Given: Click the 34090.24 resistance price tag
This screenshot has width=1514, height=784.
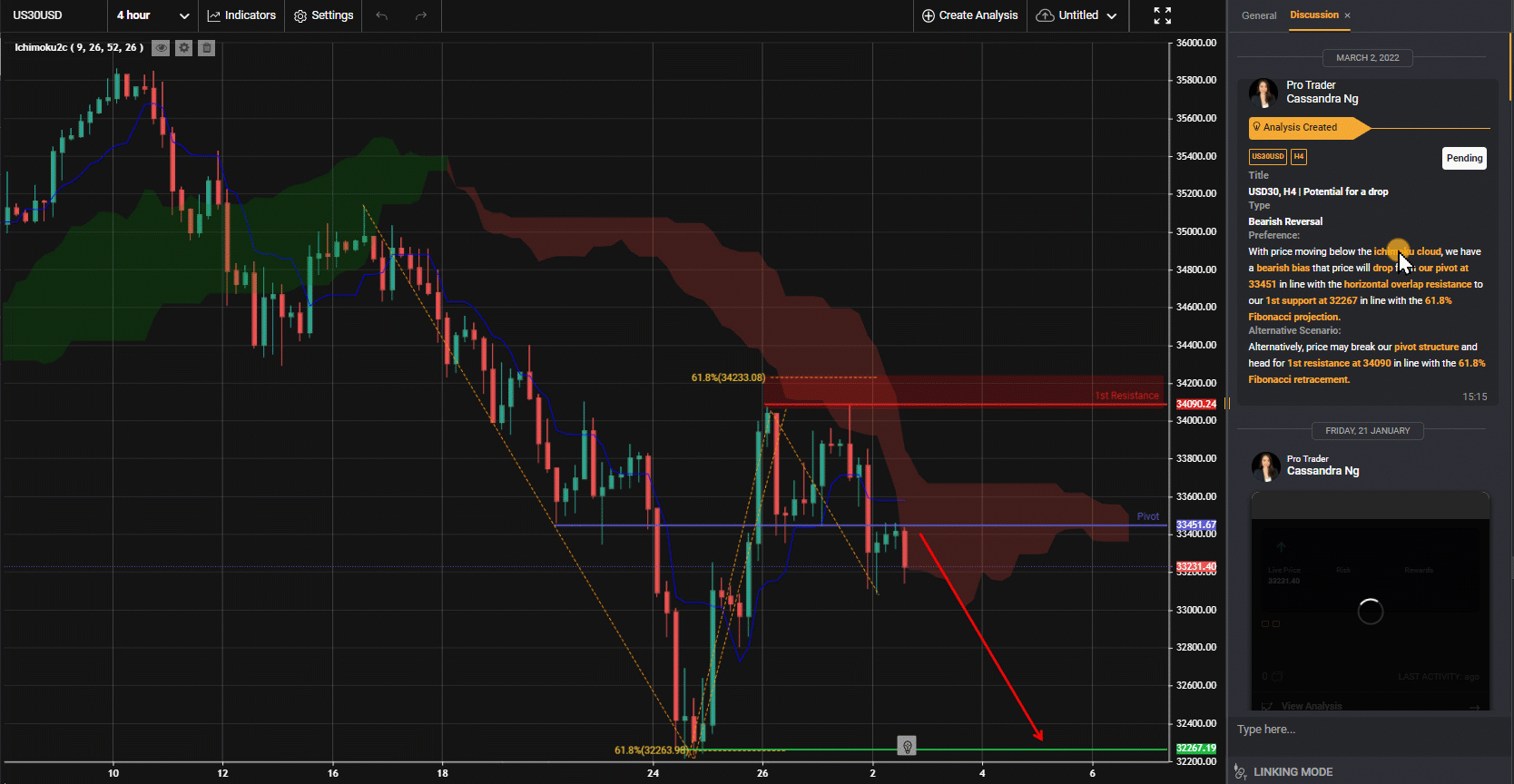Looking at the screenshot, I should click(x=1196, y=405).
